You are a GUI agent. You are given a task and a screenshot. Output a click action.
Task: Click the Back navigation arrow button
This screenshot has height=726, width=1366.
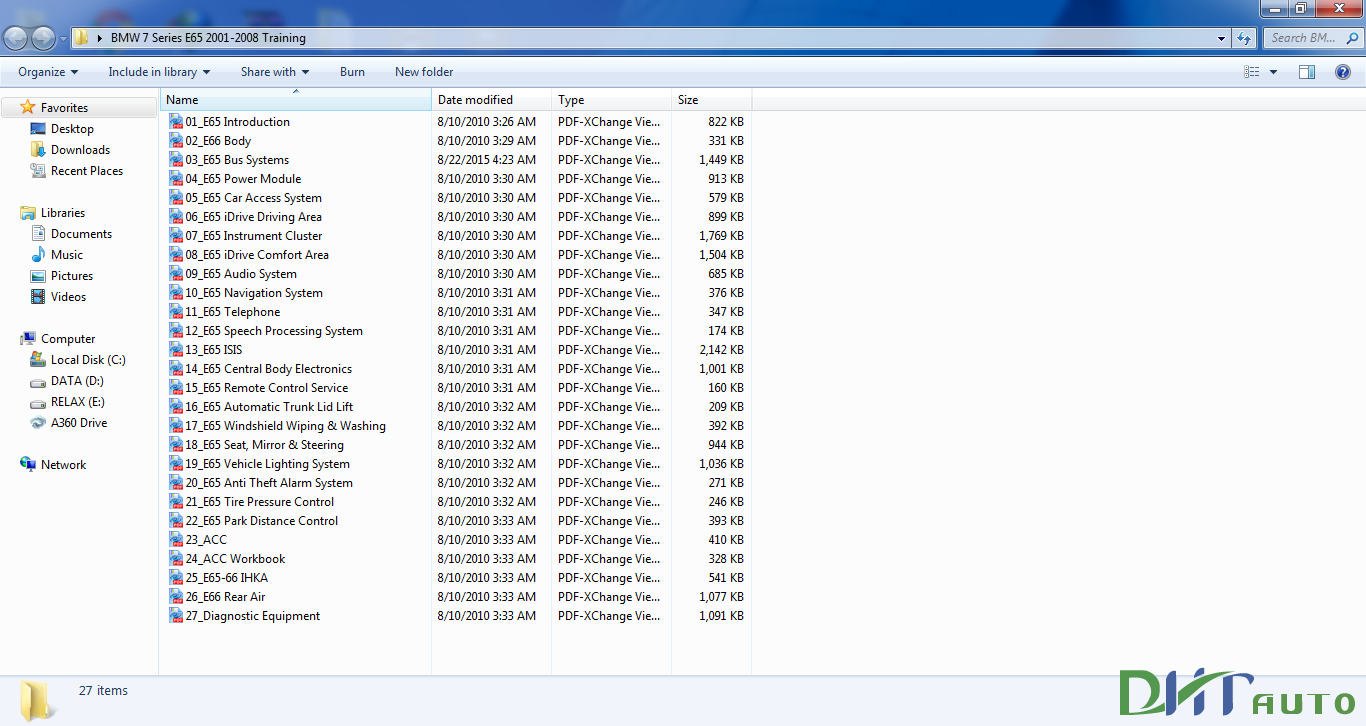click(16, 38)
